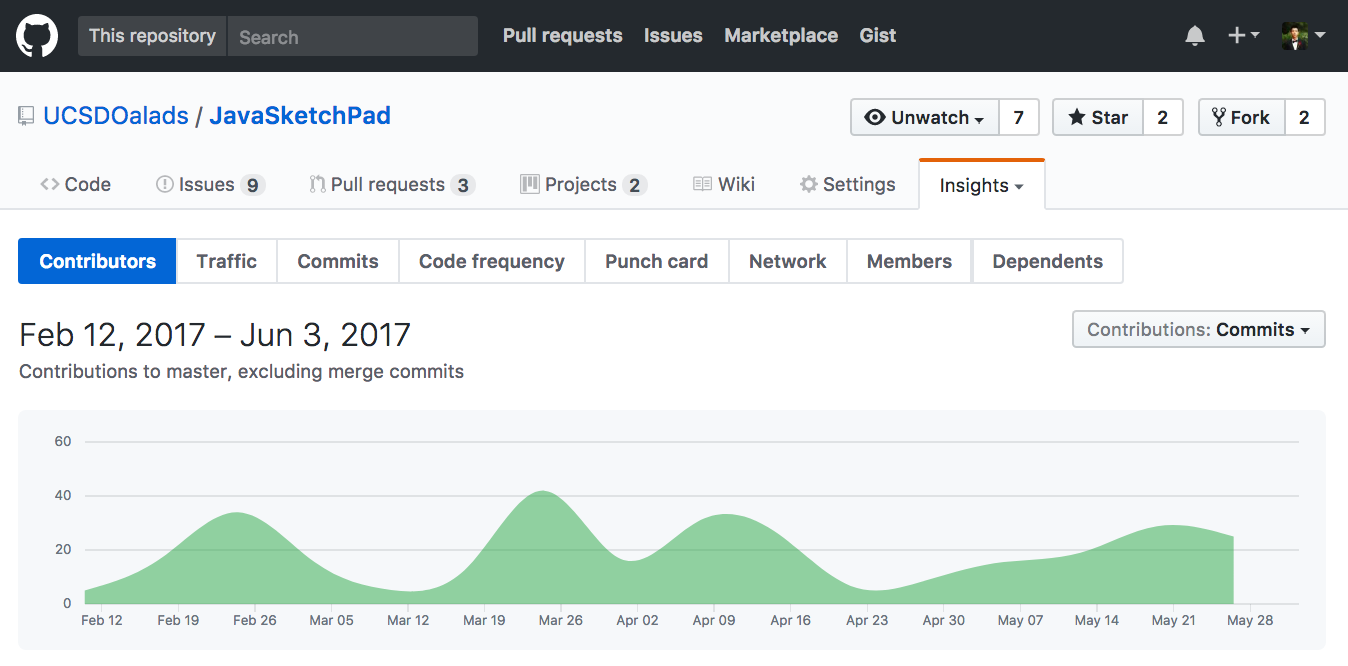Switch to the Projects tab
Viewport: 1348px width, 666px height.
click(584, 184)
